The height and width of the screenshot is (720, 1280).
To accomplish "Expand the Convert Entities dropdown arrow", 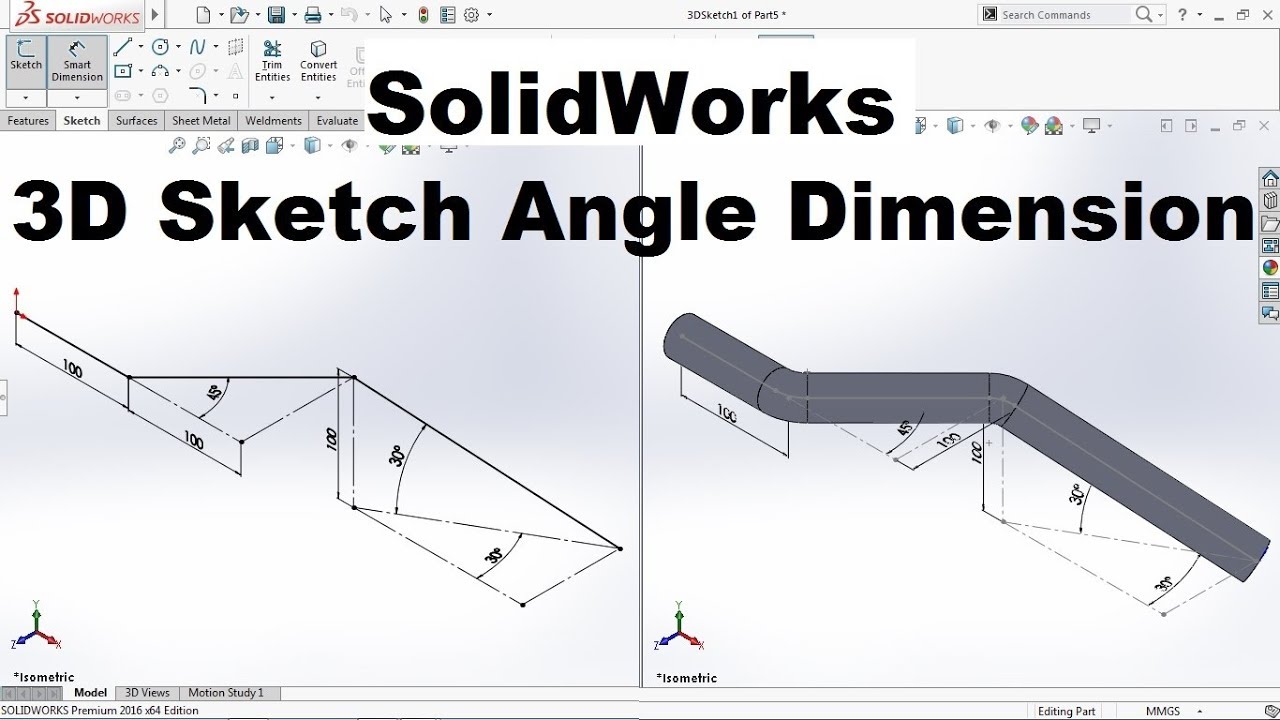I will click(318, 98).
